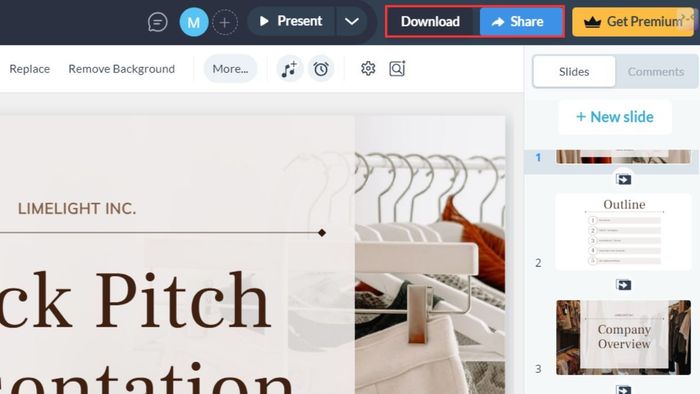
Task: Open the timing alarm clock icon
Action: [321, 69]
